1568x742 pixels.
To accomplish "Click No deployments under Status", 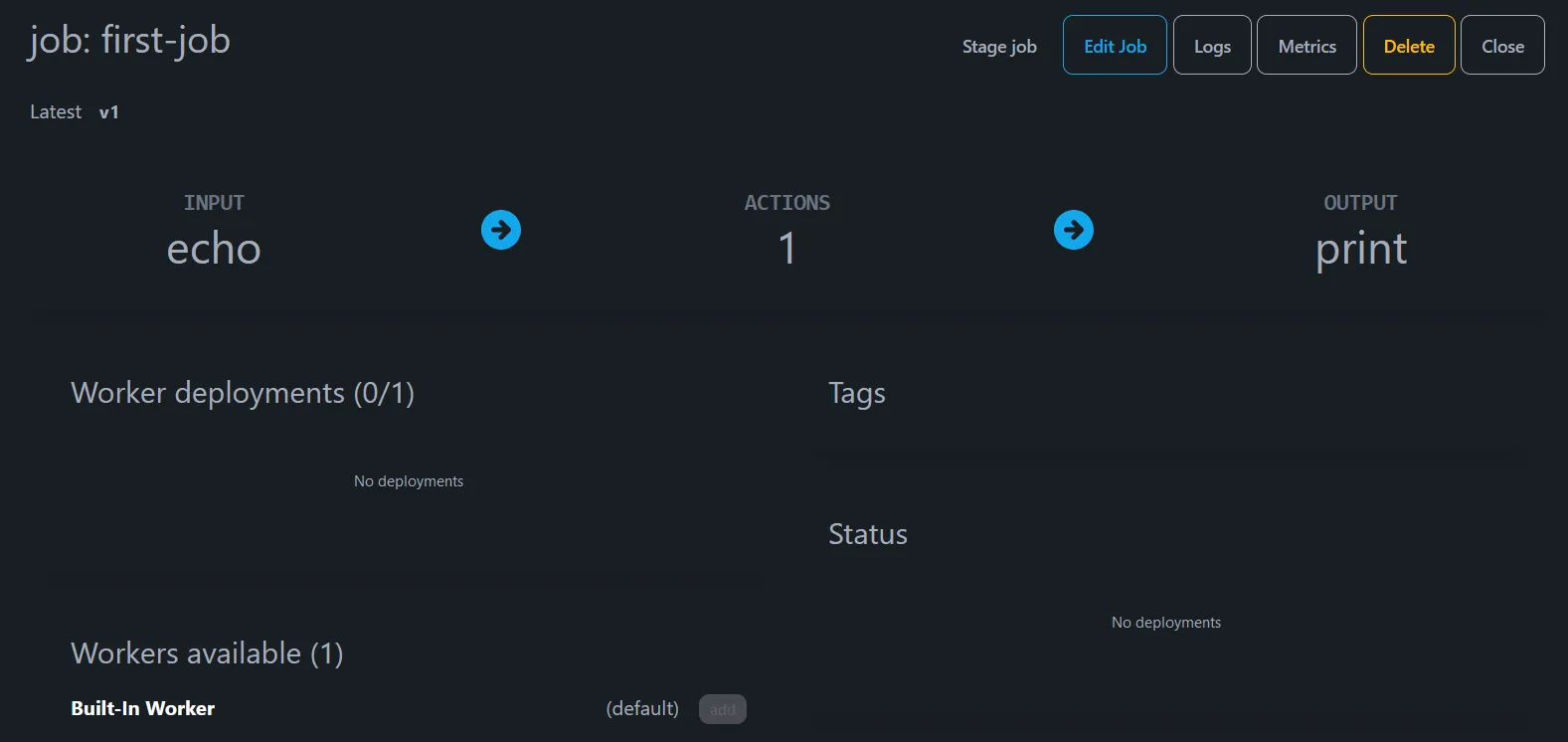I will tap(1166, 623).
